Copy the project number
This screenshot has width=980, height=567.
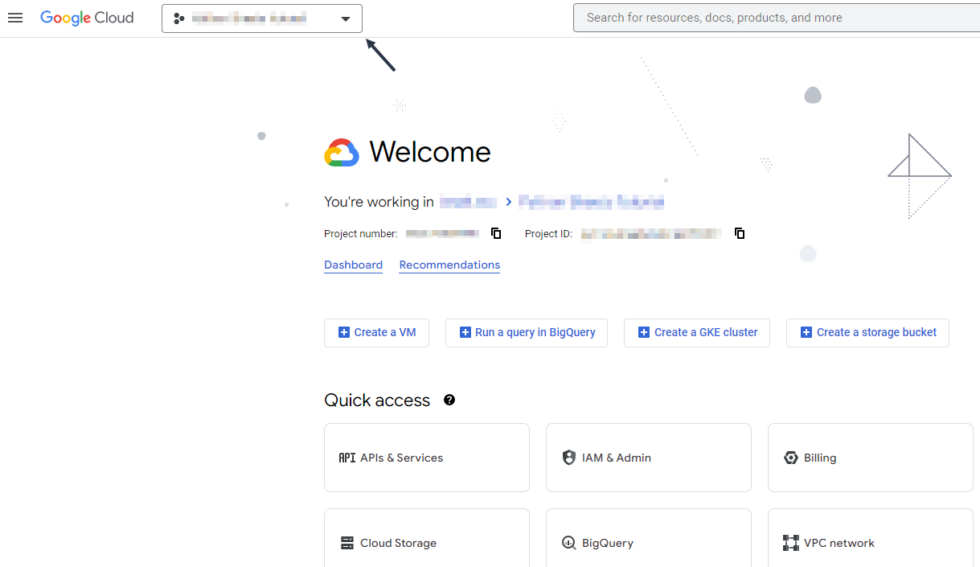click(x=496, y=234)
